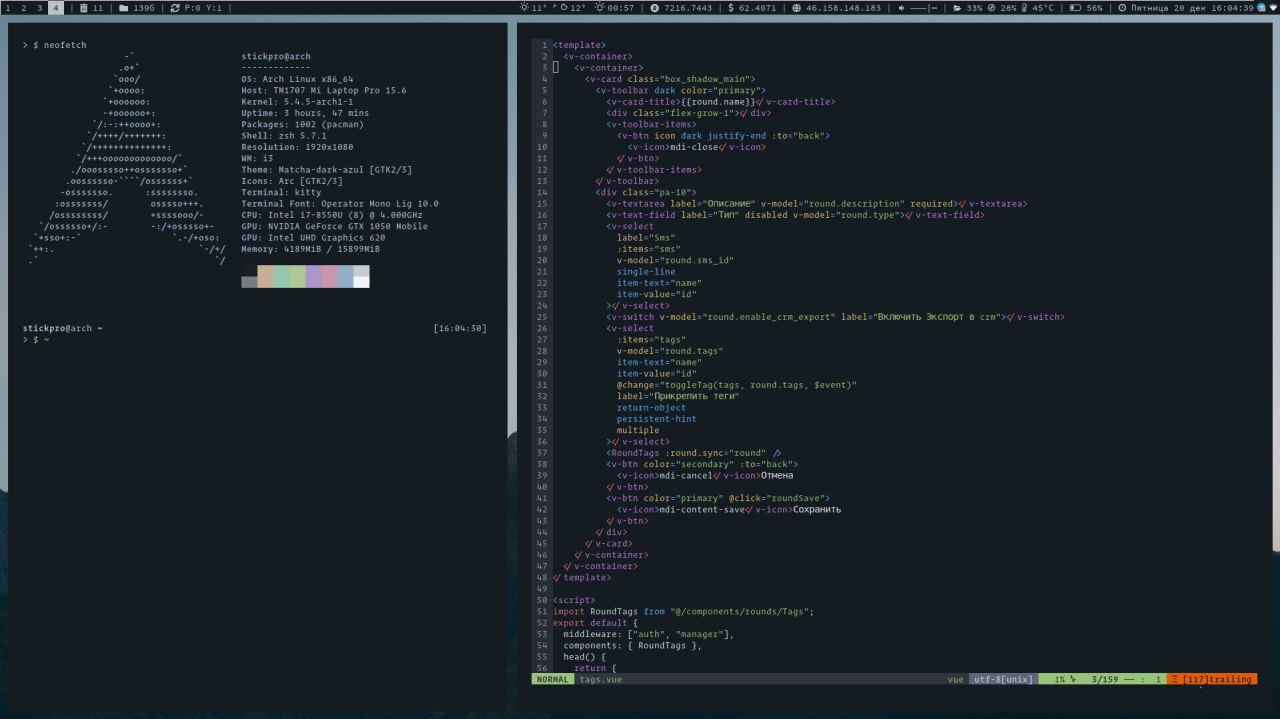Image resolution: width=1280 pixels, height=719 pixels.
Task: Click the package updates refresh icon
Action: tap(175, 7)
